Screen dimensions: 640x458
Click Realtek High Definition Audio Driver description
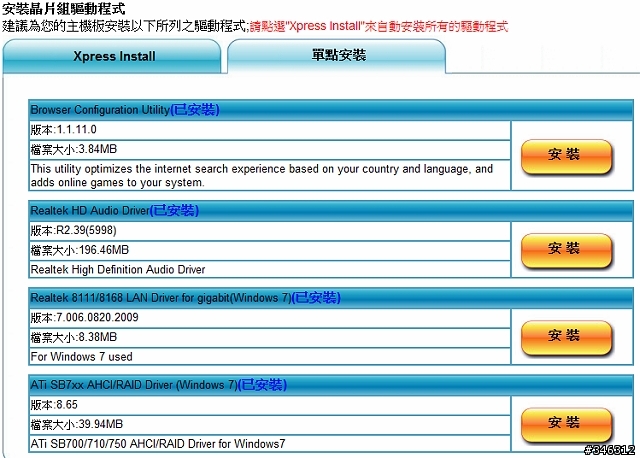[x=118, y=269]
